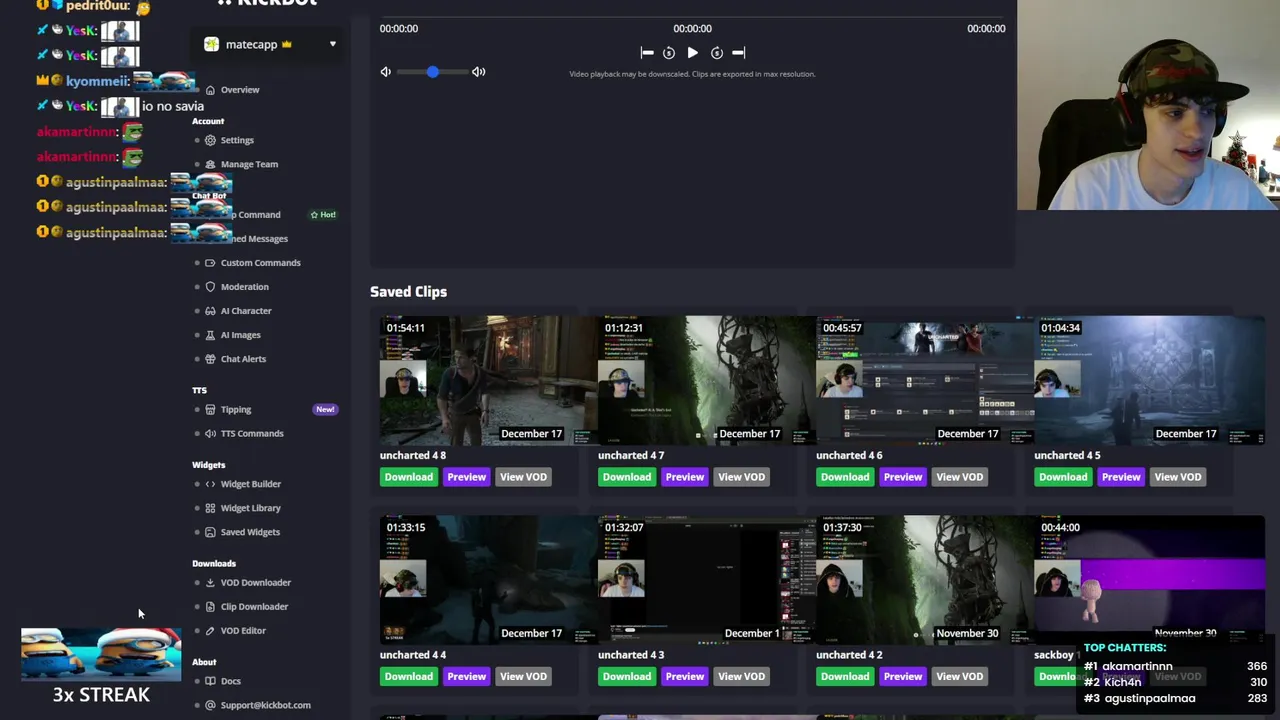
Task: Click the VOD Downloader download icon
Action: click(x=210, y=583)
